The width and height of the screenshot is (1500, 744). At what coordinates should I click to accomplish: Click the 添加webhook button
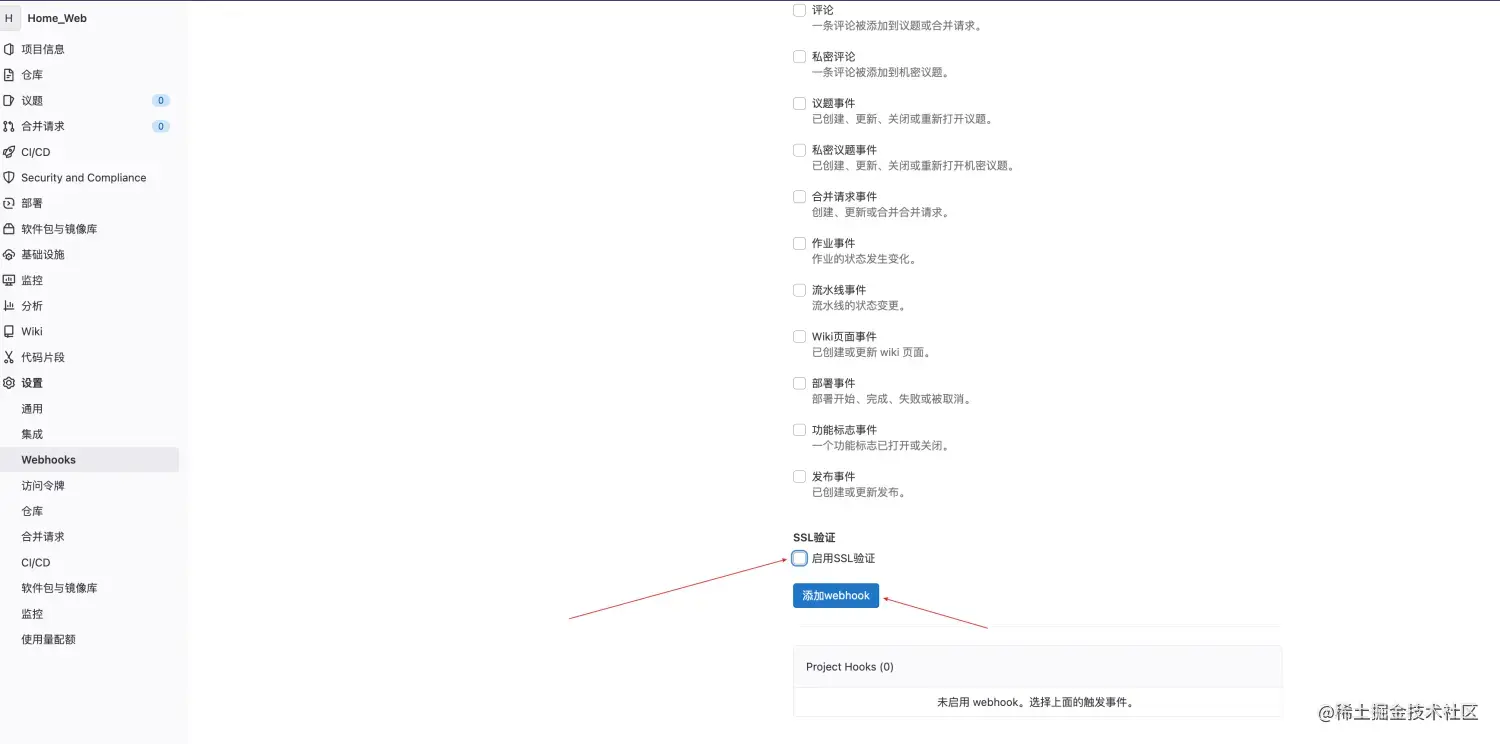coord(836,595)
